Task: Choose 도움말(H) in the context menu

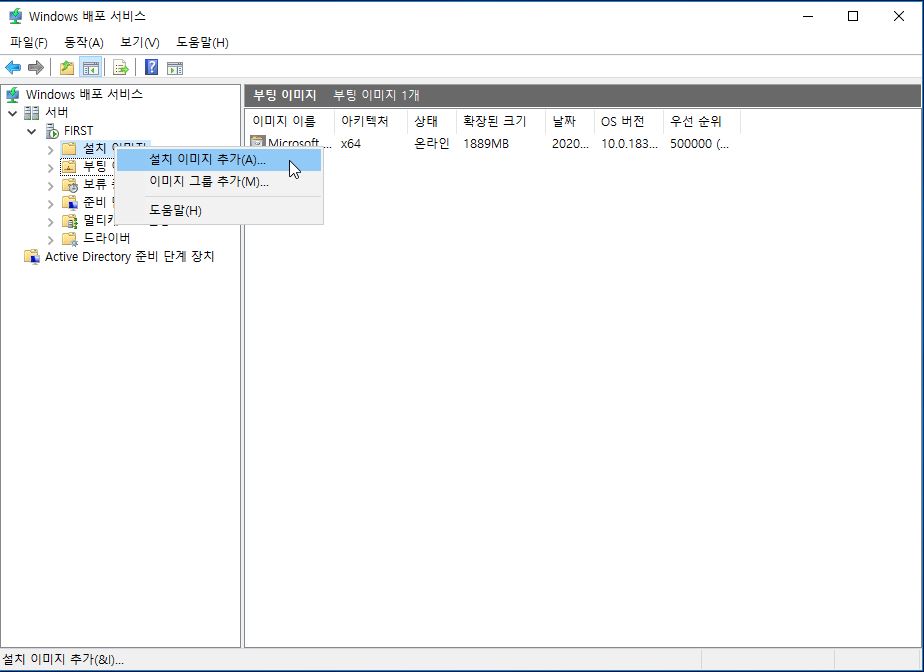Action: point(219,210)
